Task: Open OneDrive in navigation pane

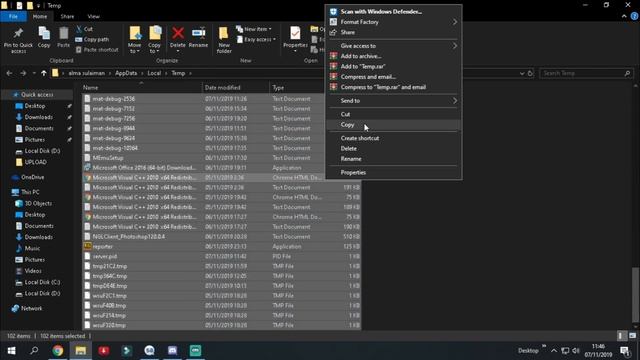Action: [32, 177]
